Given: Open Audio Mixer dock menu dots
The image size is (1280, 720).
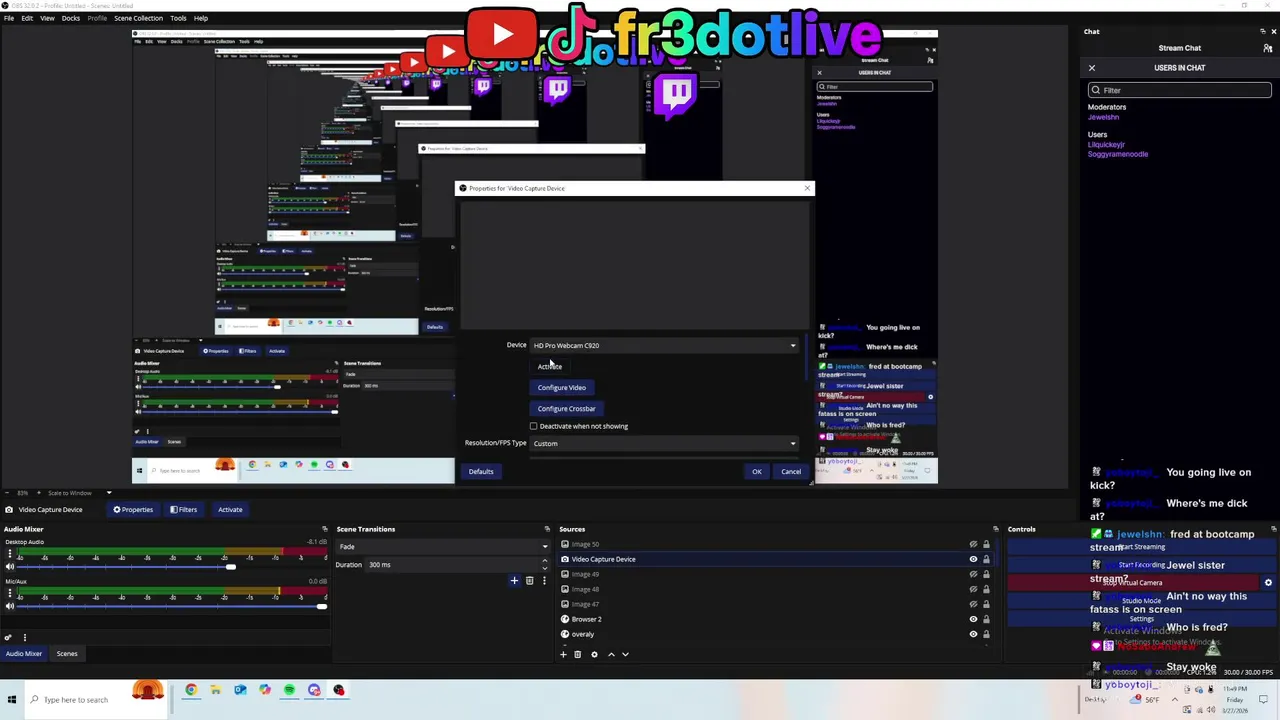Looking at the screenshot, I should pos(25,637).
